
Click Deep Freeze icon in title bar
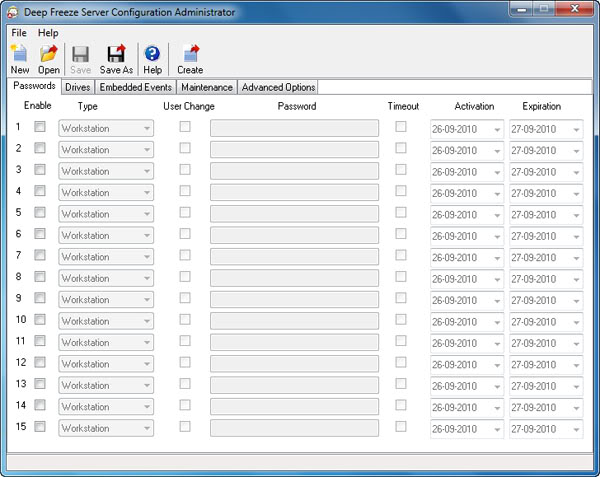click(13, 13)
